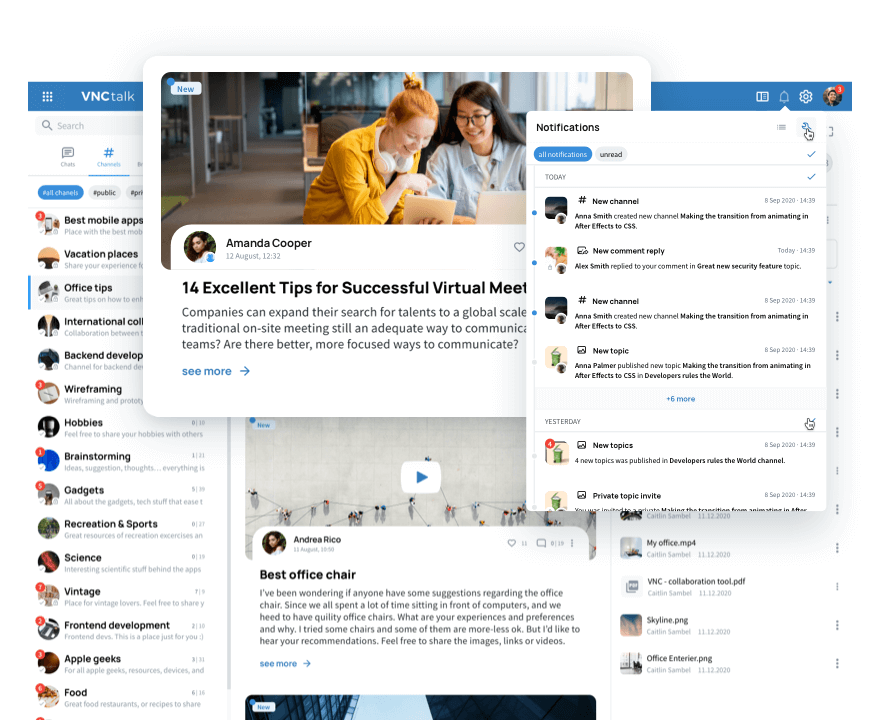Select the unread notifications filter
Image resolution: width=881 pixels, height=720 pixels.
point(611,154)
